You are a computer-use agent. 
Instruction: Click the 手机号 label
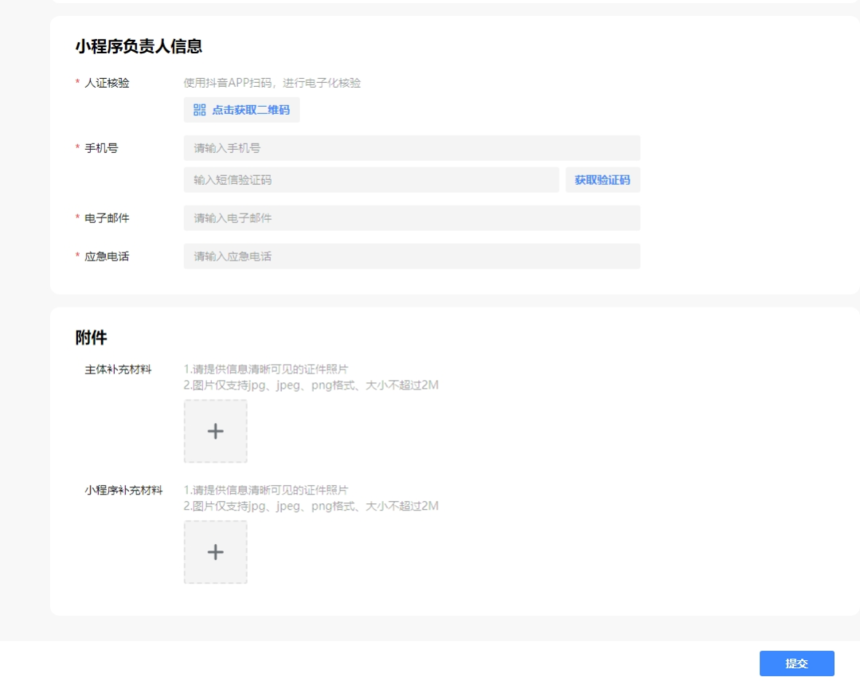(x=101, y=148)
